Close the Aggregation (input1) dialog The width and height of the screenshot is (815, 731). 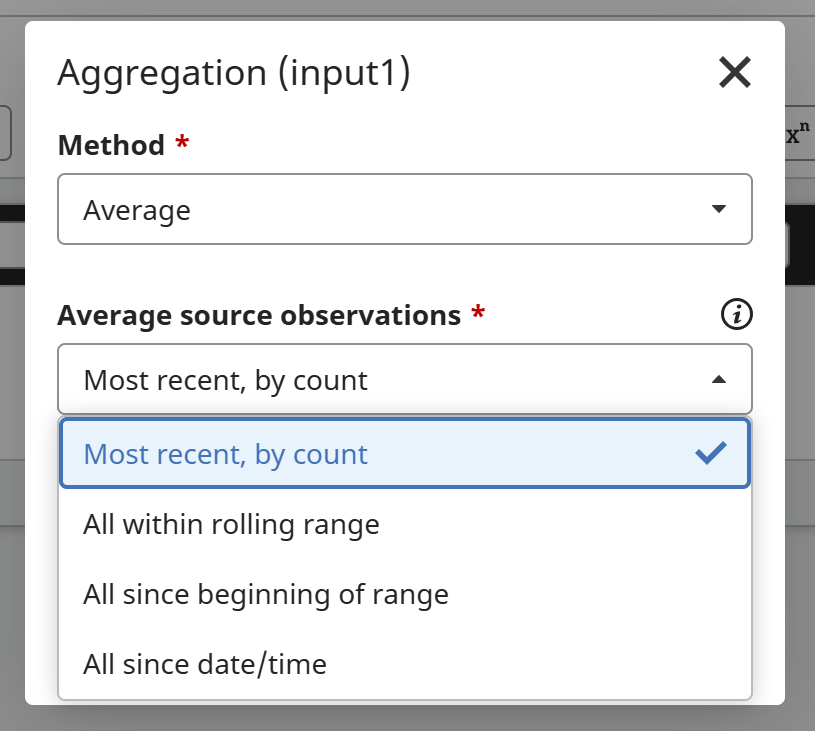[x=734, y=72]
